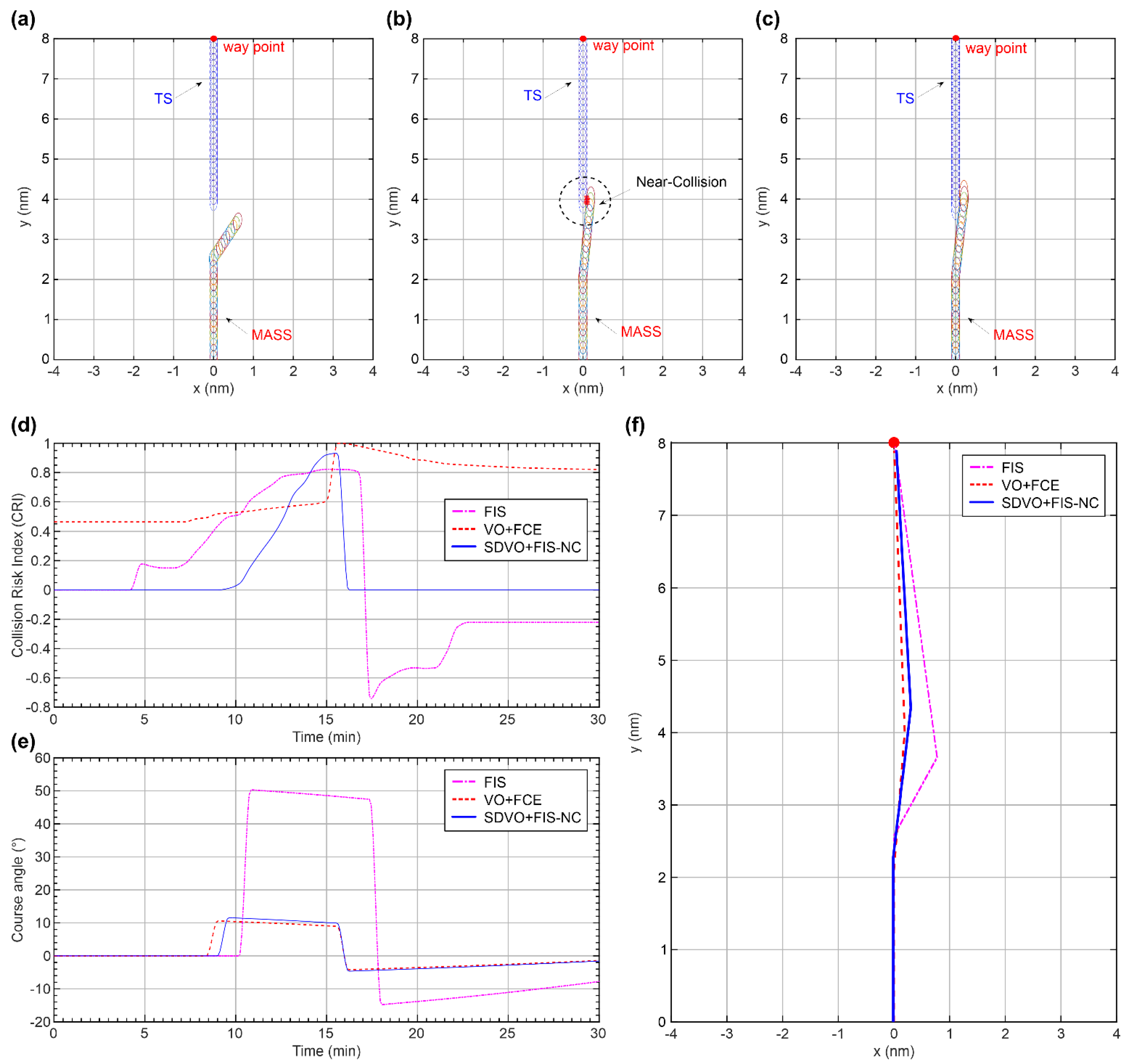Image resolution: width=1130 pixels, height=1064 pixels.
Task: Click the red MASS label in panel (c)
Action: coord(1014,335)
